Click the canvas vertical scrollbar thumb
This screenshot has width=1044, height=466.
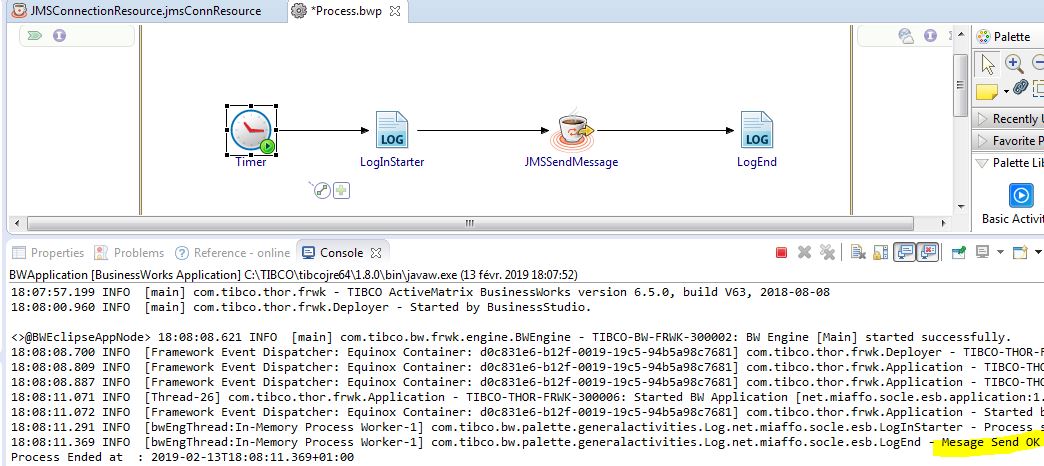click(x=960, y=85)
